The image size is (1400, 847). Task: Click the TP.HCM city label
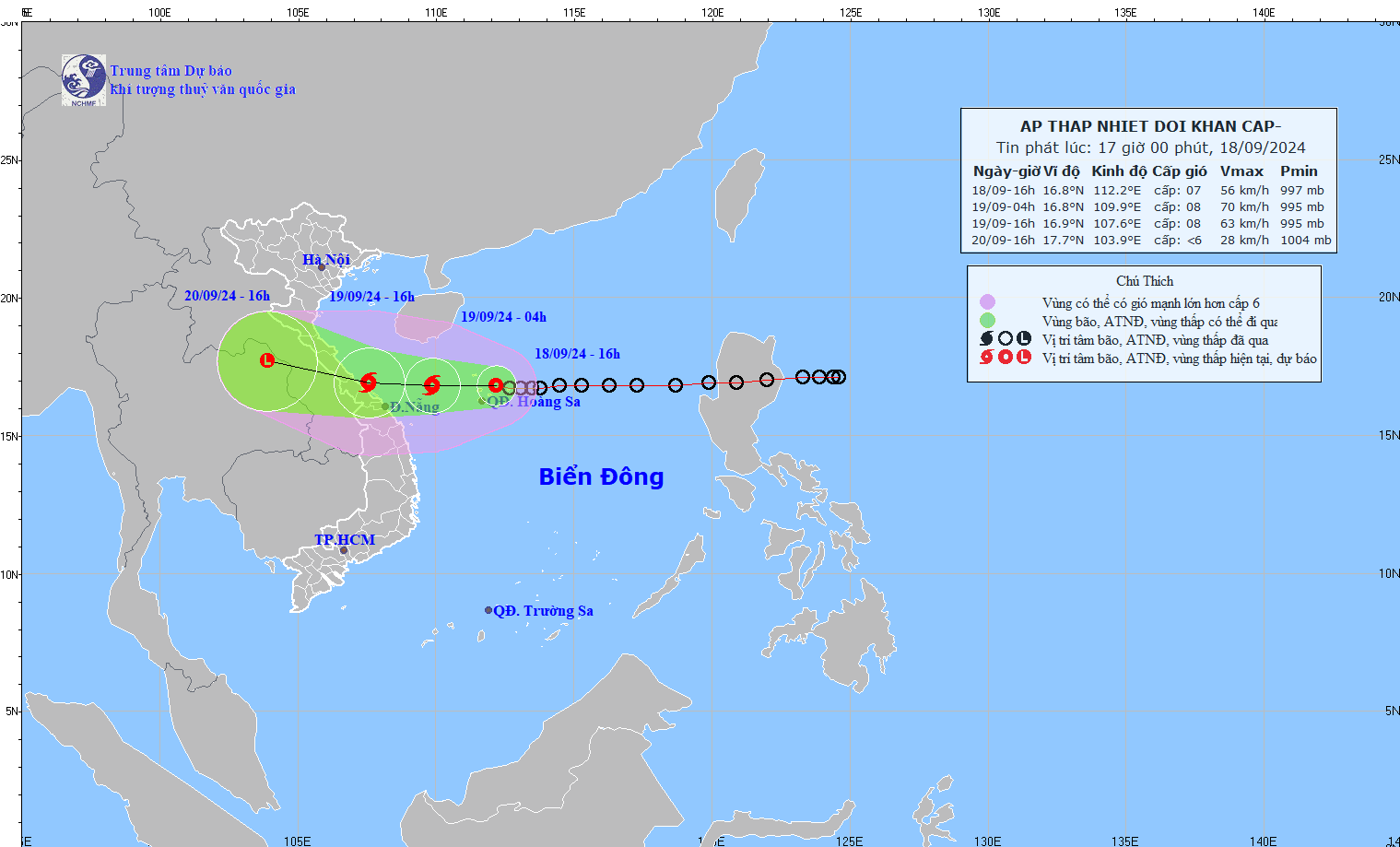click(x=345, y=540)
